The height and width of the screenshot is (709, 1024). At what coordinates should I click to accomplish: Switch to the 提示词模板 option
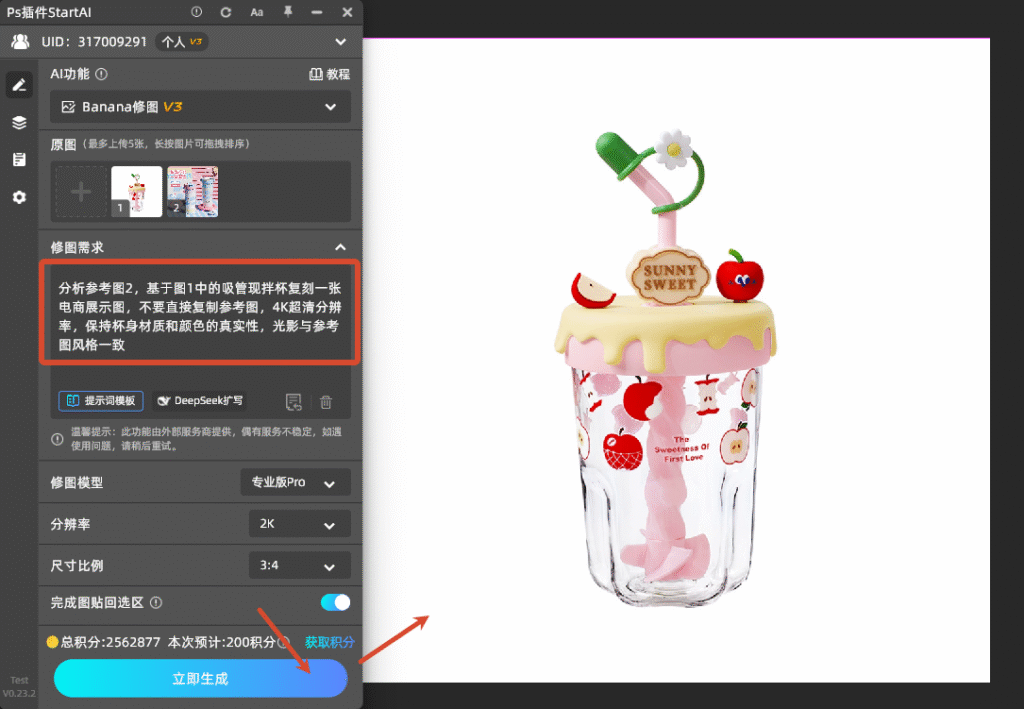click(100, 400)
